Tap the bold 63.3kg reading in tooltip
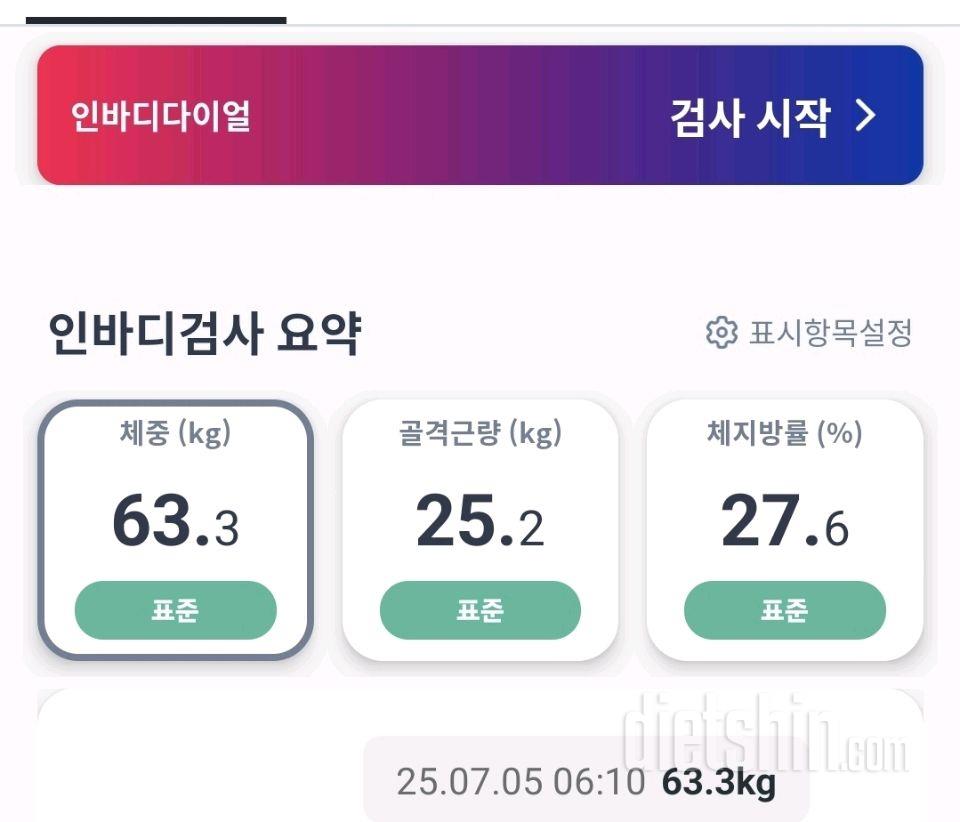Image resolution: width=960 pixels, height=822 pixels. pos(719,783)
